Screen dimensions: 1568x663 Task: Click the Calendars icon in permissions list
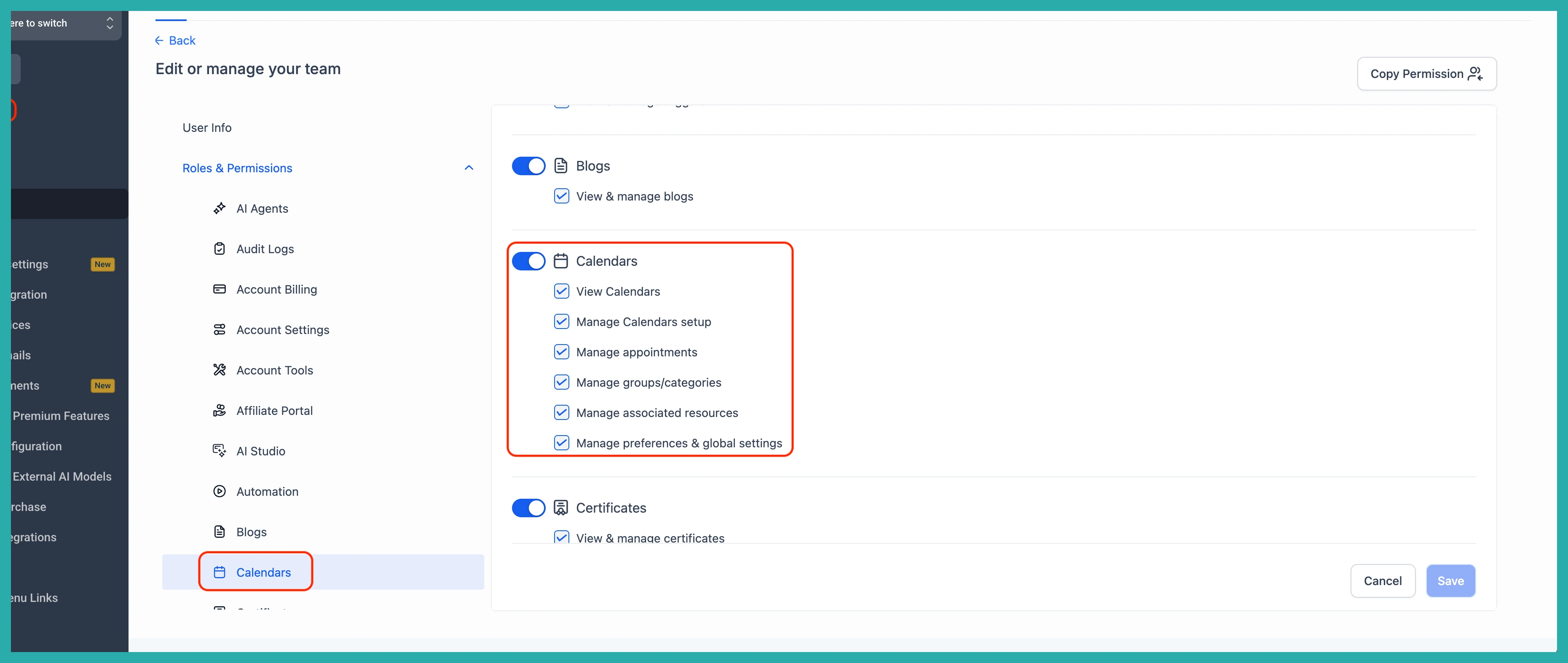click(219, 572)
